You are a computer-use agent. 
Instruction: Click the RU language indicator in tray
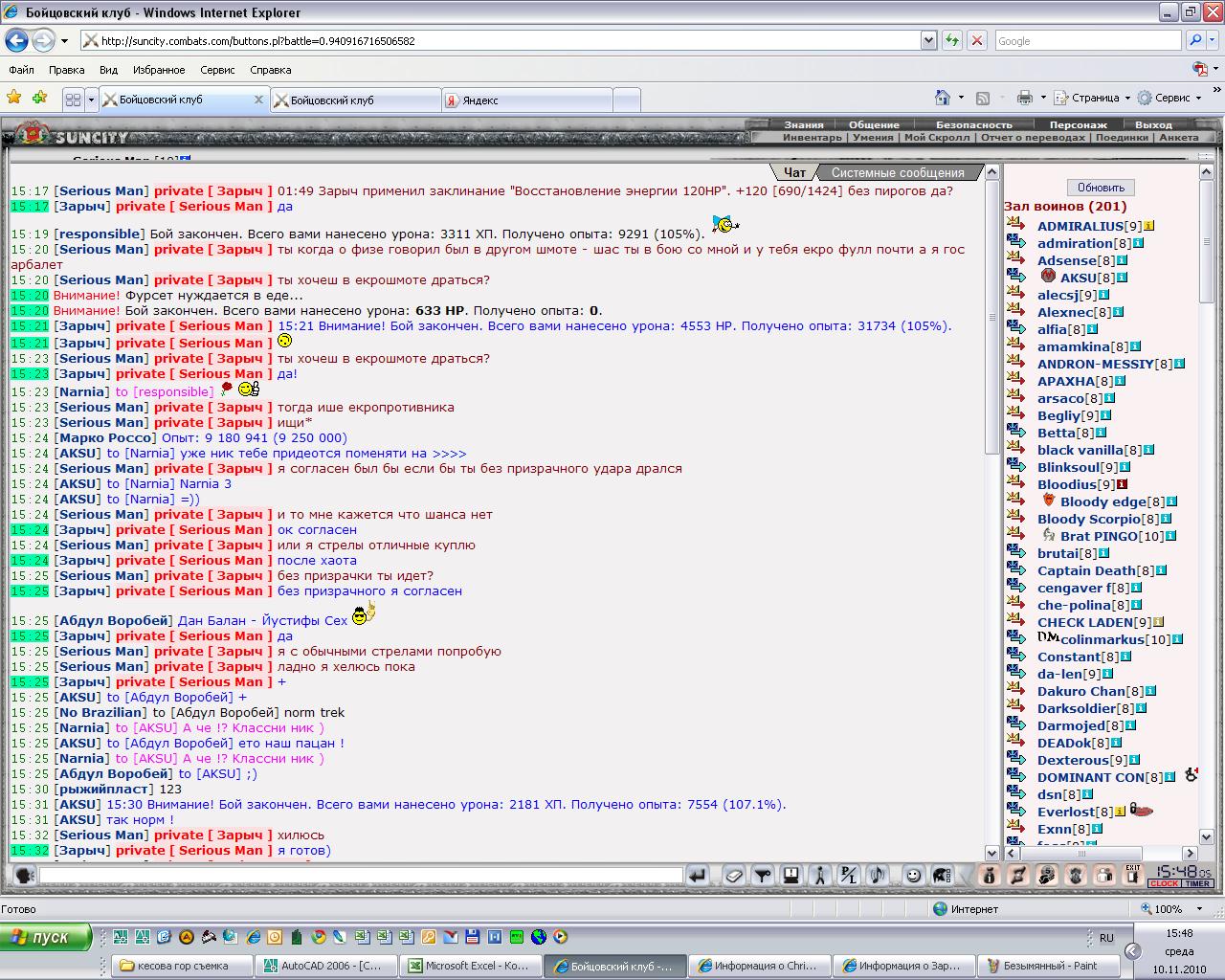(1106, 938)
